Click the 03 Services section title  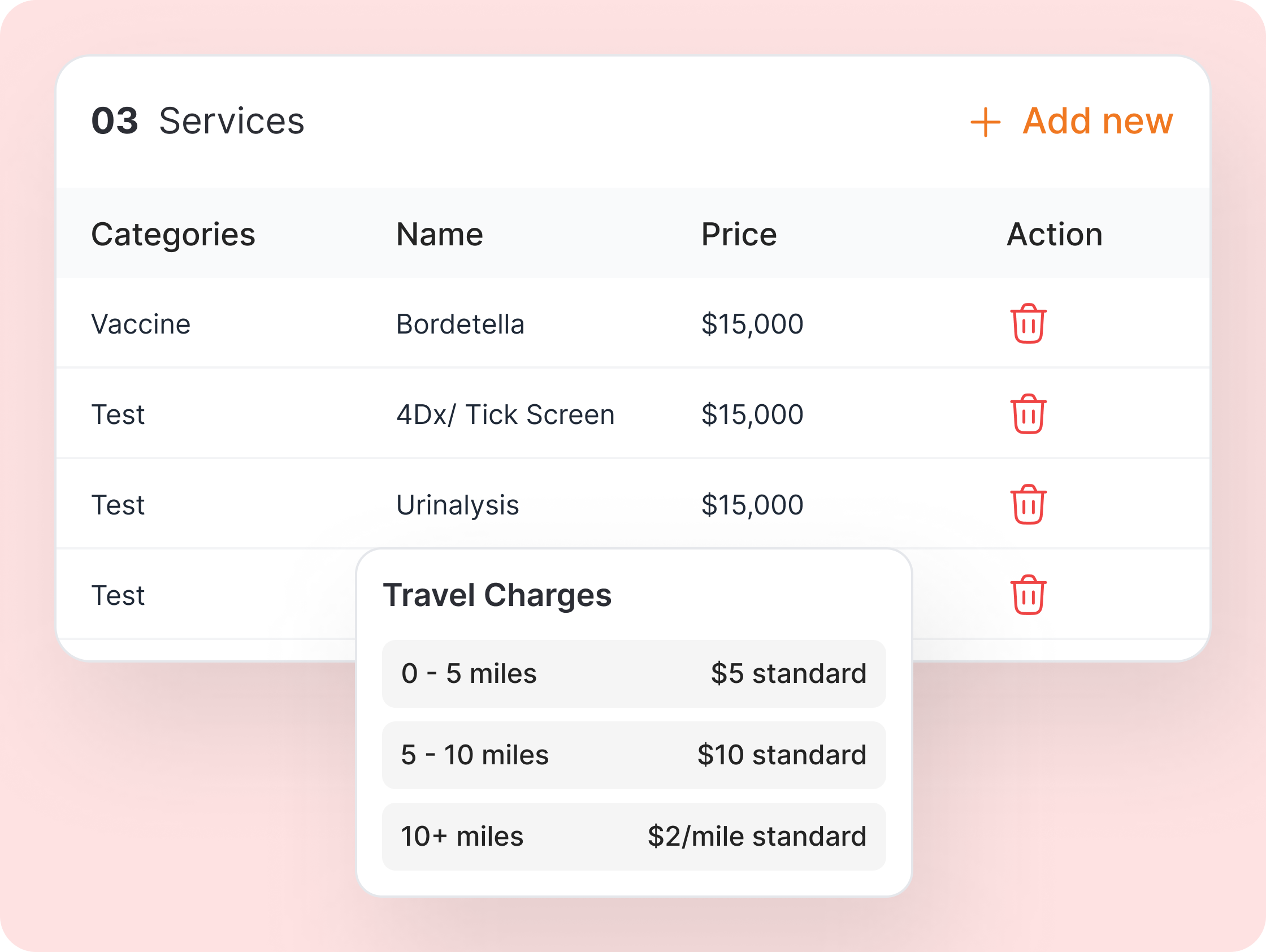[x=198, y=121]
